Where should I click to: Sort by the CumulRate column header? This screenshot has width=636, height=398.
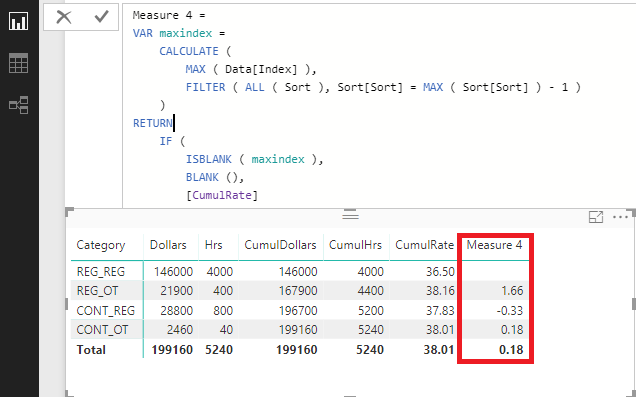point(424,245)
